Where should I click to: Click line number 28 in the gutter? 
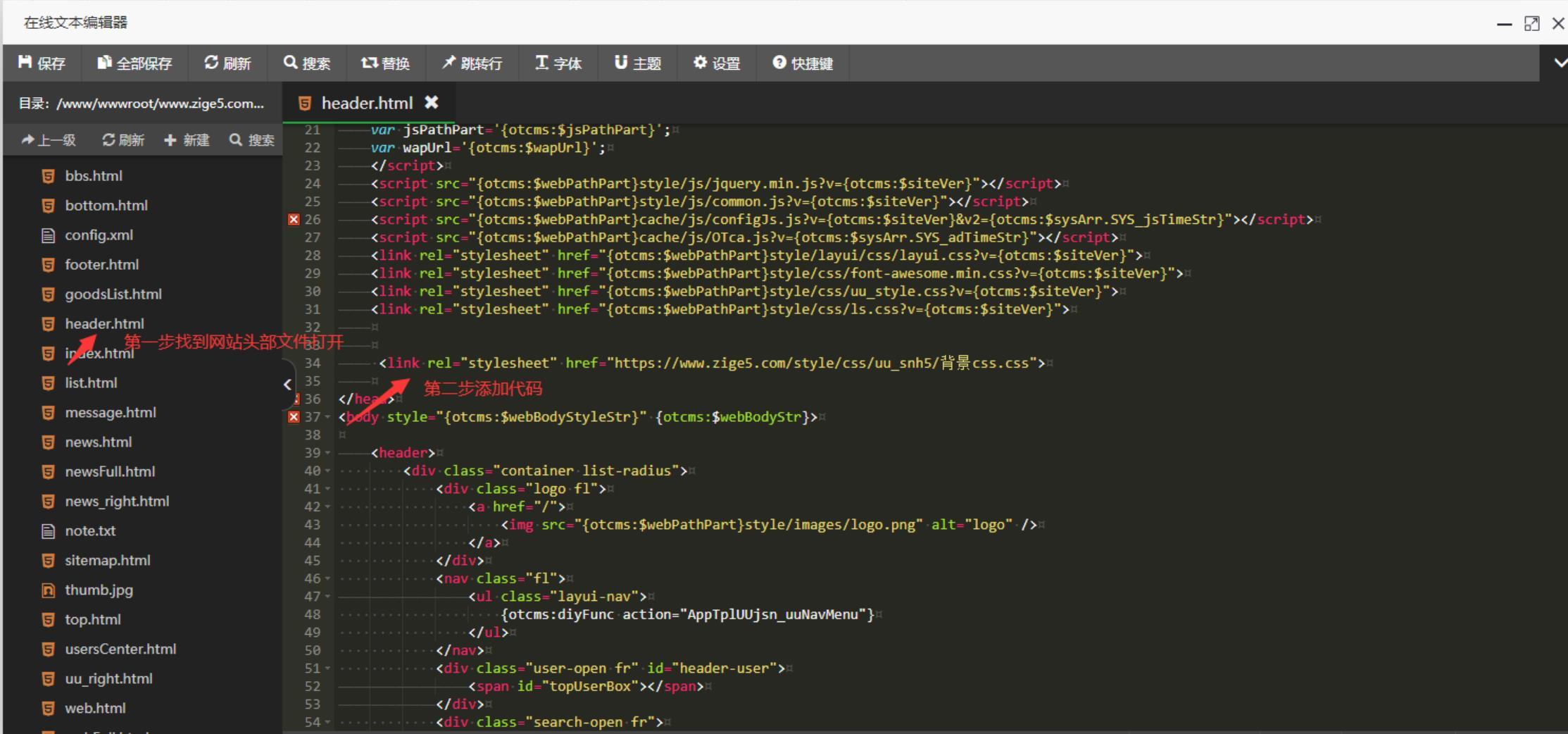[x=312, y=255]
